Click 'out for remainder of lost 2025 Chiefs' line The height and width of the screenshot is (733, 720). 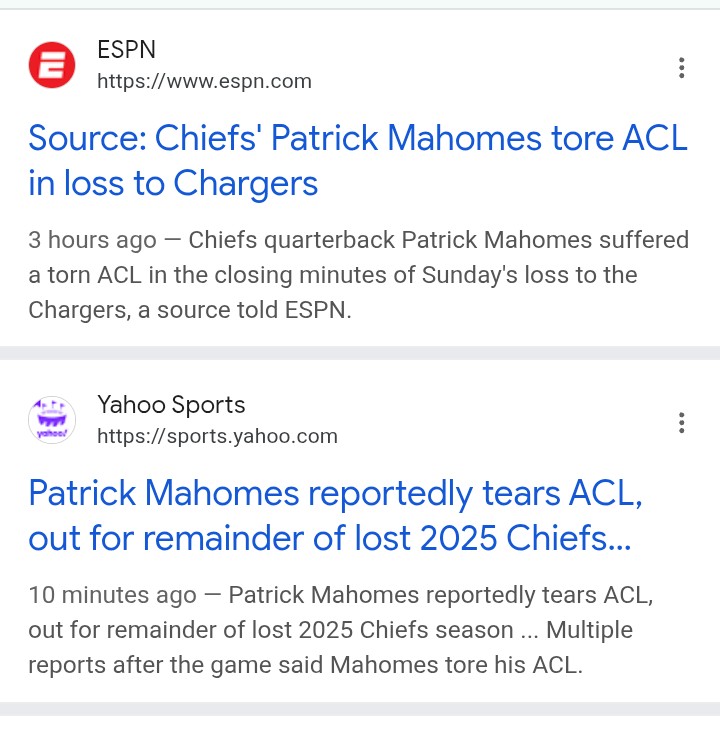pyautogui.click(x=330, y=538)
